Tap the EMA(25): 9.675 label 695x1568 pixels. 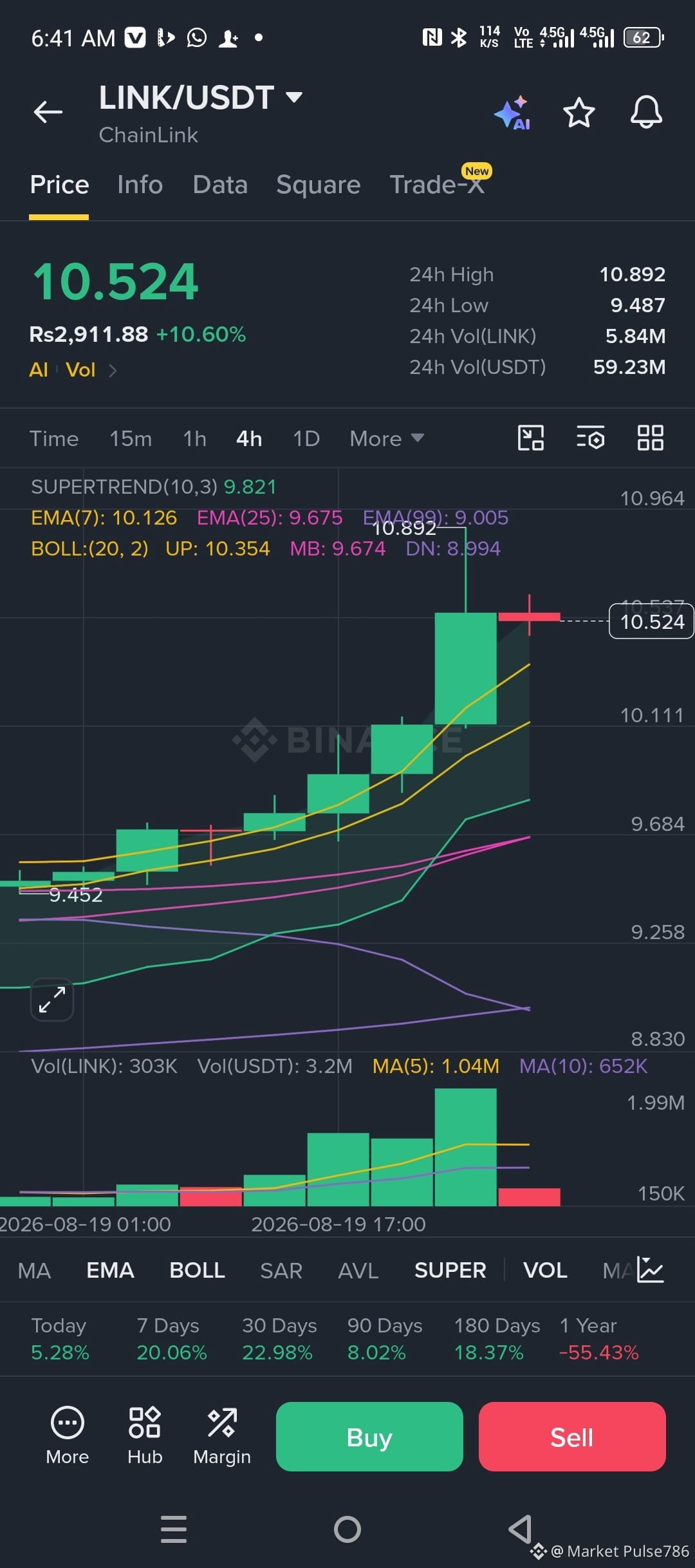click(270, 518)
